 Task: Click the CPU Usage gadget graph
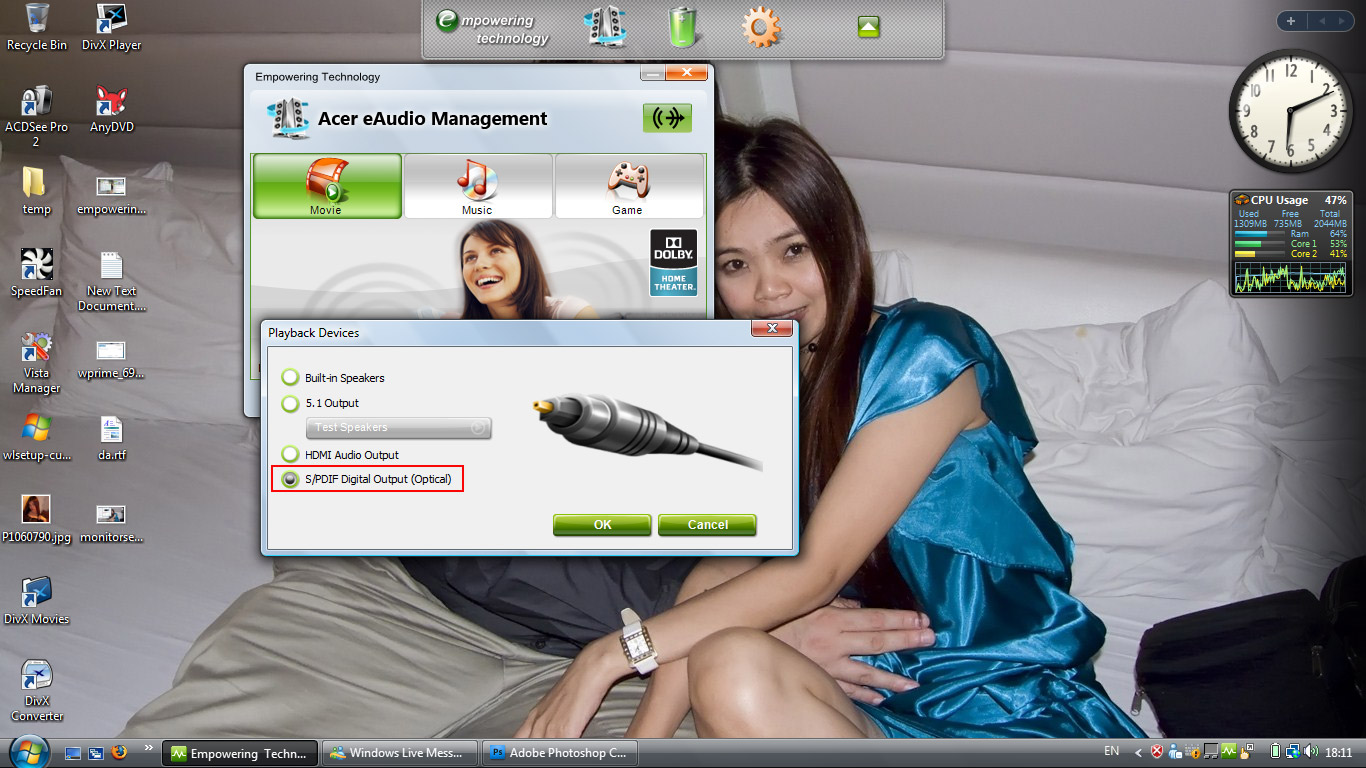(1290, 277)
